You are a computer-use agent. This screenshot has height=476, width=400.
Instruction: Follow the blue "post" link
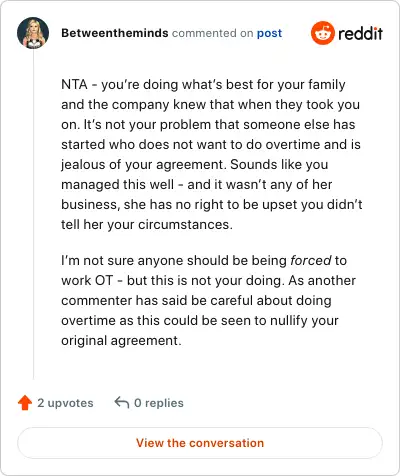coord(269,33)
